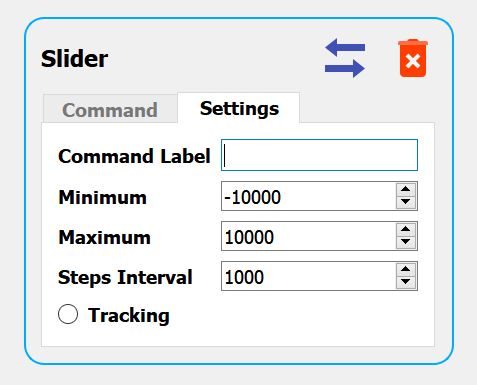The width and height of the screenshot is (477, 385).
Task: Click the Steps Interval caption text
Action: click(125, 277)
